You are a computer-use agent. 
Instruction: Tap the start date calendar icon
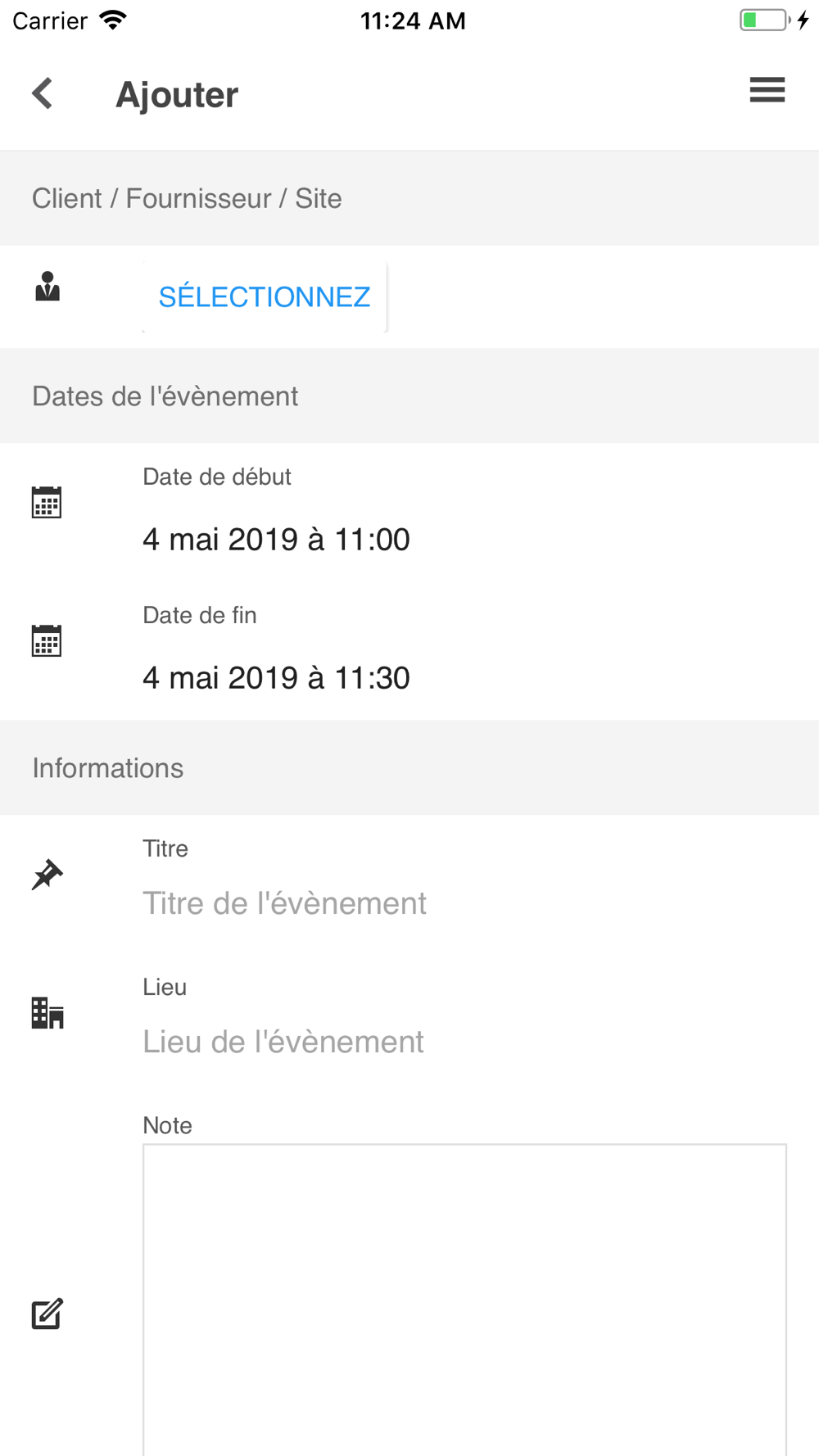coord(47,502)
